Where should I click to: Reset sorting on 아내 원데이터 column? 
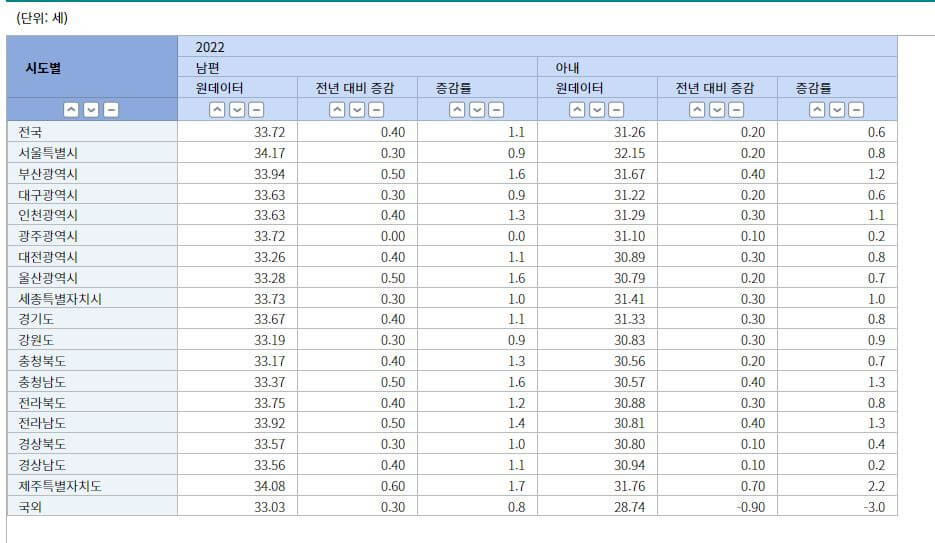click(617, 110)
